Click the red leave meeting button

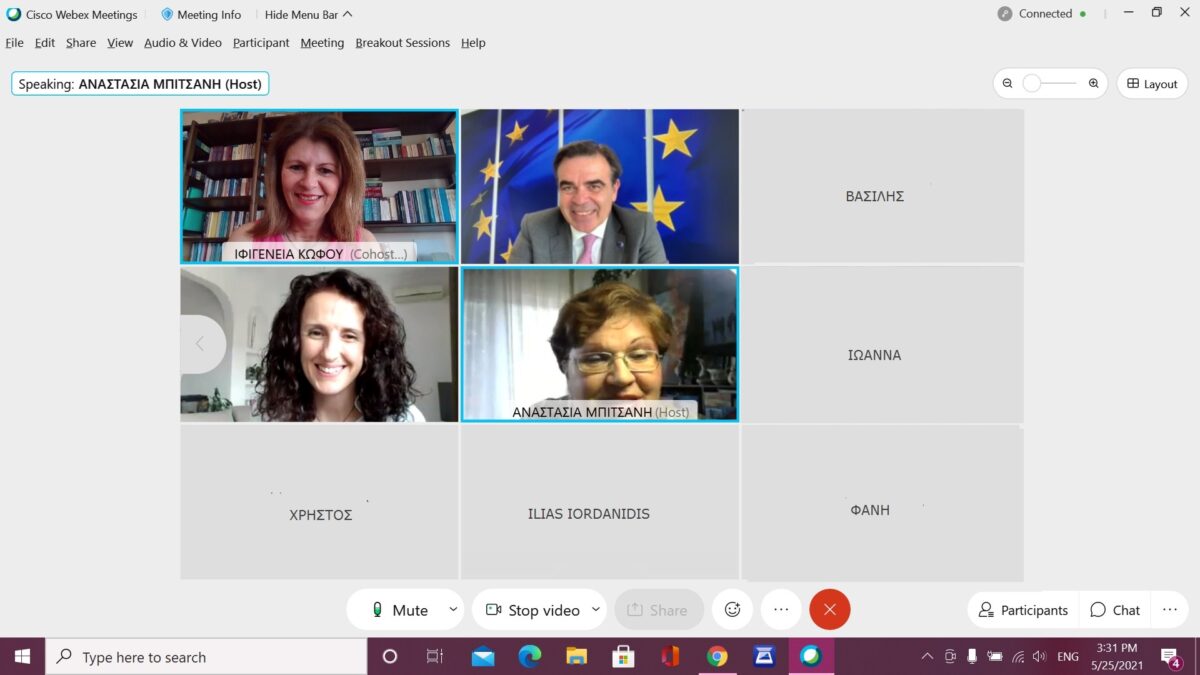click(829, 609)
